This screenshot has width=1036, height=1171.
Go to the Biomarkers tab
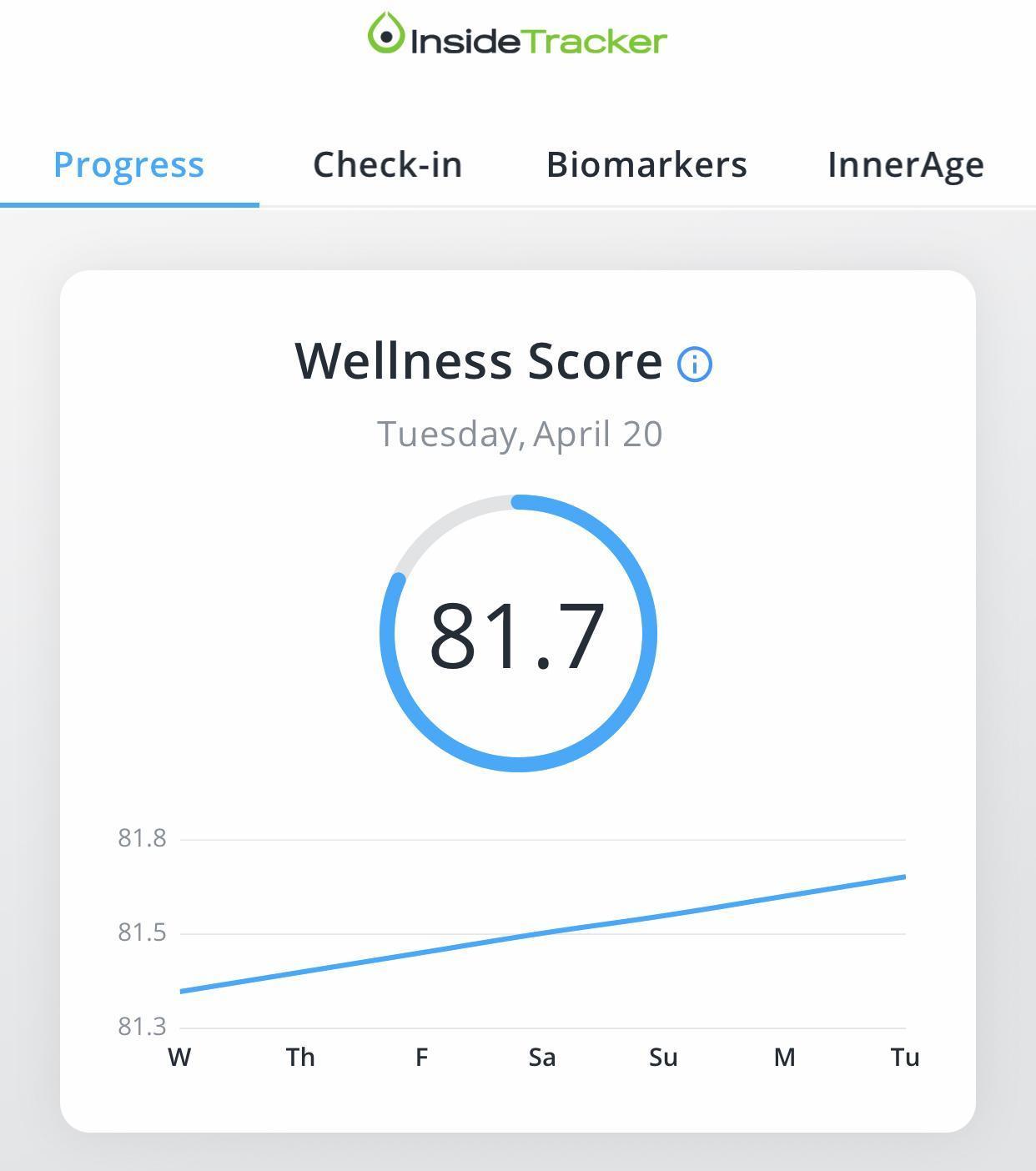pyautogui.click(x=646, y=164)
